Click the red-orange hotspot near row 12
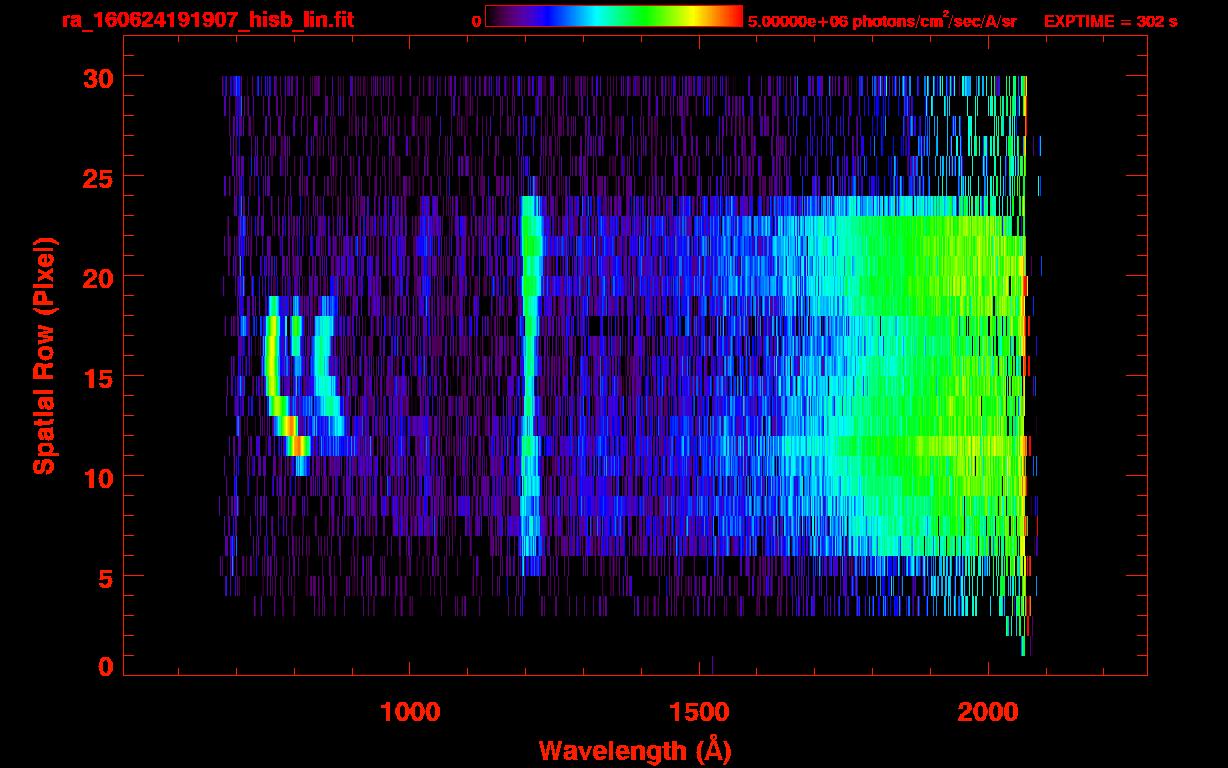The height and width of the screenshot is (768, 1228). [290, 426]
